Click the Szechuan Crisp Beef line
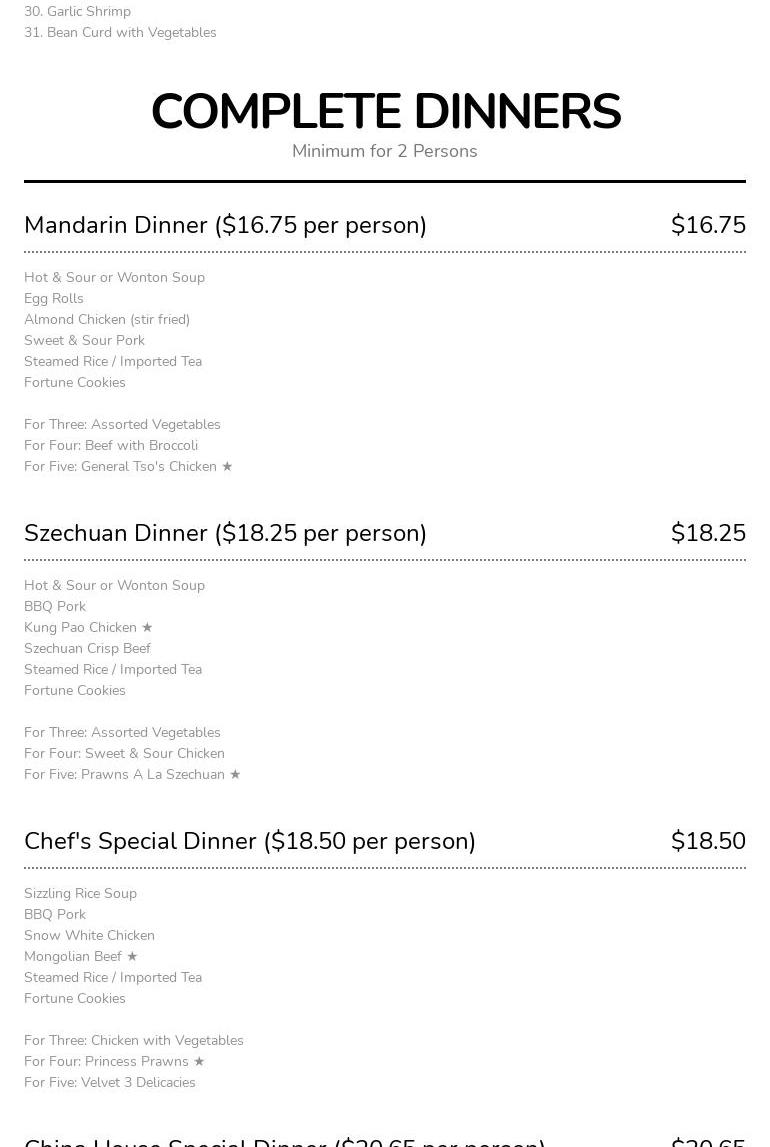Screen dimensions: 770x1147 [87, 649]
